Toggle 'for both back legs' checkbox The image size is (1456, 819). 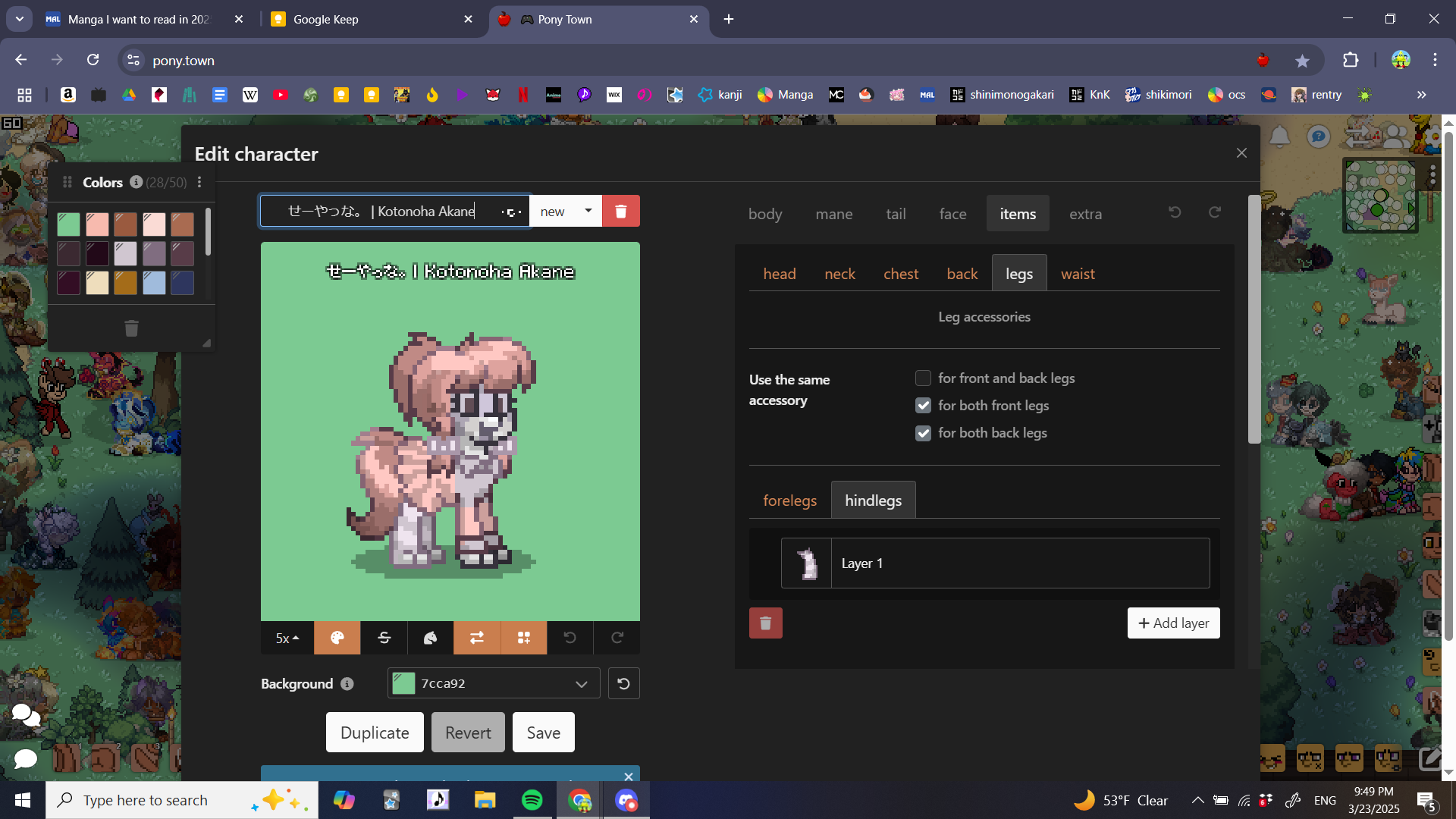[x=923, y=433]
